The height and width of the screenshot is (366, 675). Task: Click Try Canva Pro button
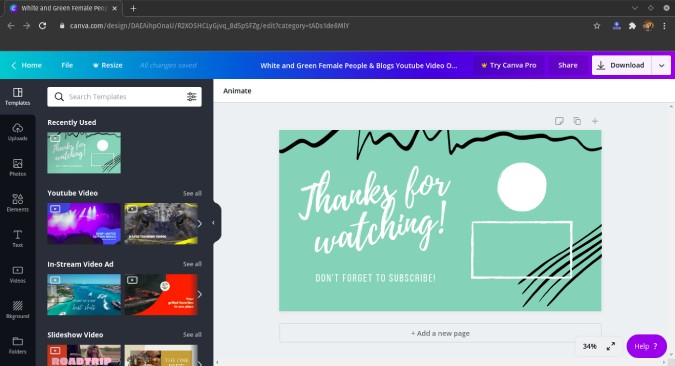click(508, 65)
